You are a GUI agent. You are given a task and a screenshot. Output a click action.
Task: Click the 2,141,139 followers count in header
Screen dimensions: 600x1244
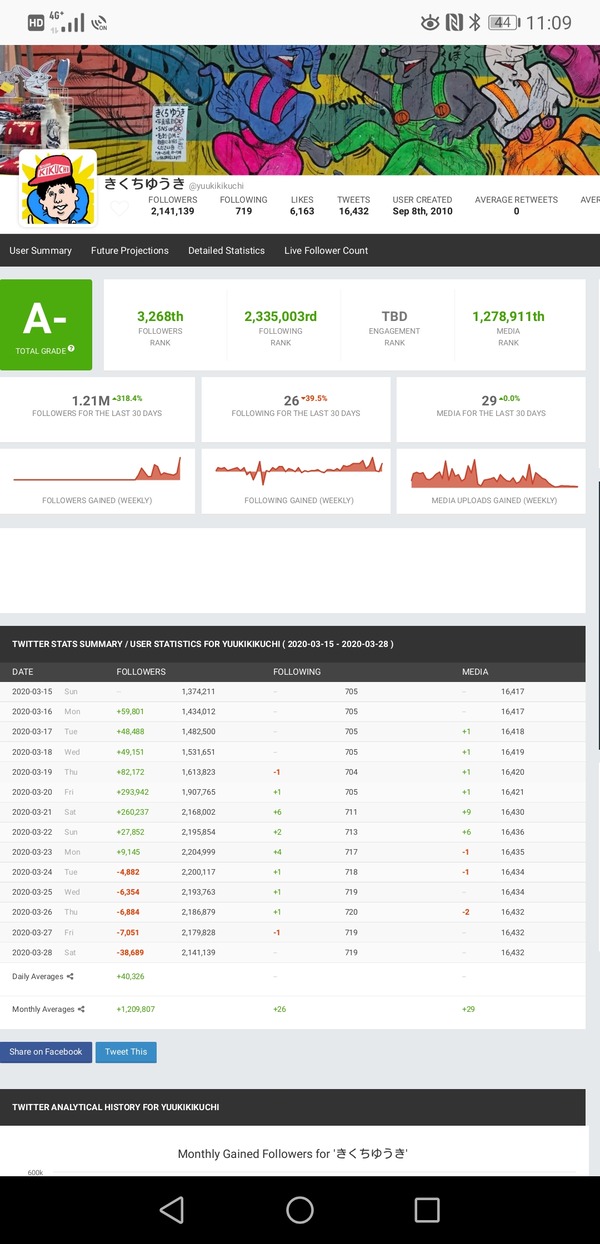(x=172, y=211)
